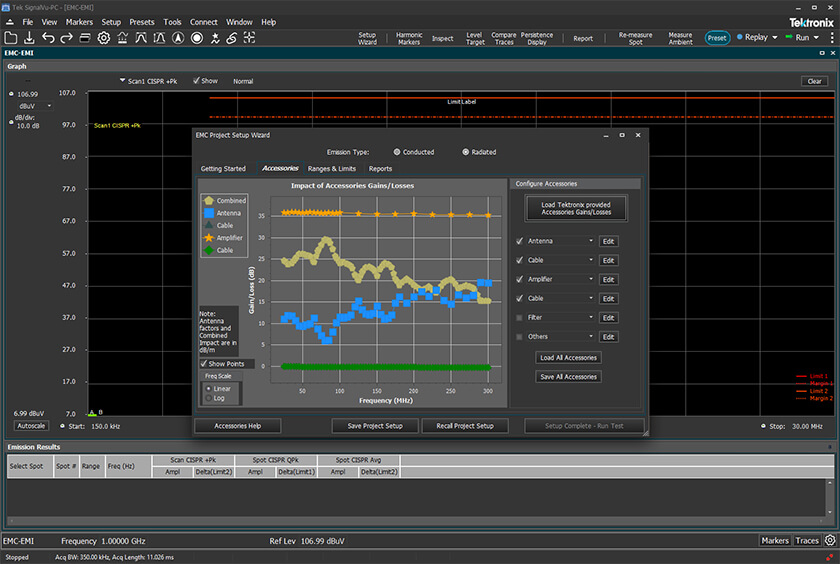Switch to the Ranges & Limits tab
Viewport: 840px width, 564px height.
tap(331, 169)
